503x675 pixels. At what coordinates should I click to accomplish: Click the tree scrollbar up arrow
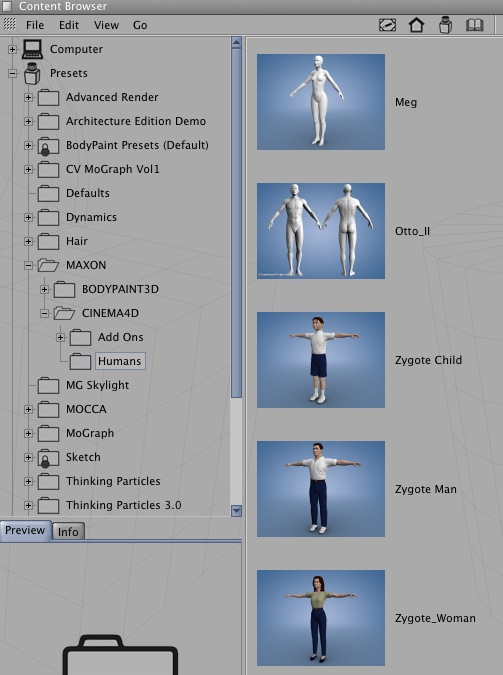(x=236, y=43)
